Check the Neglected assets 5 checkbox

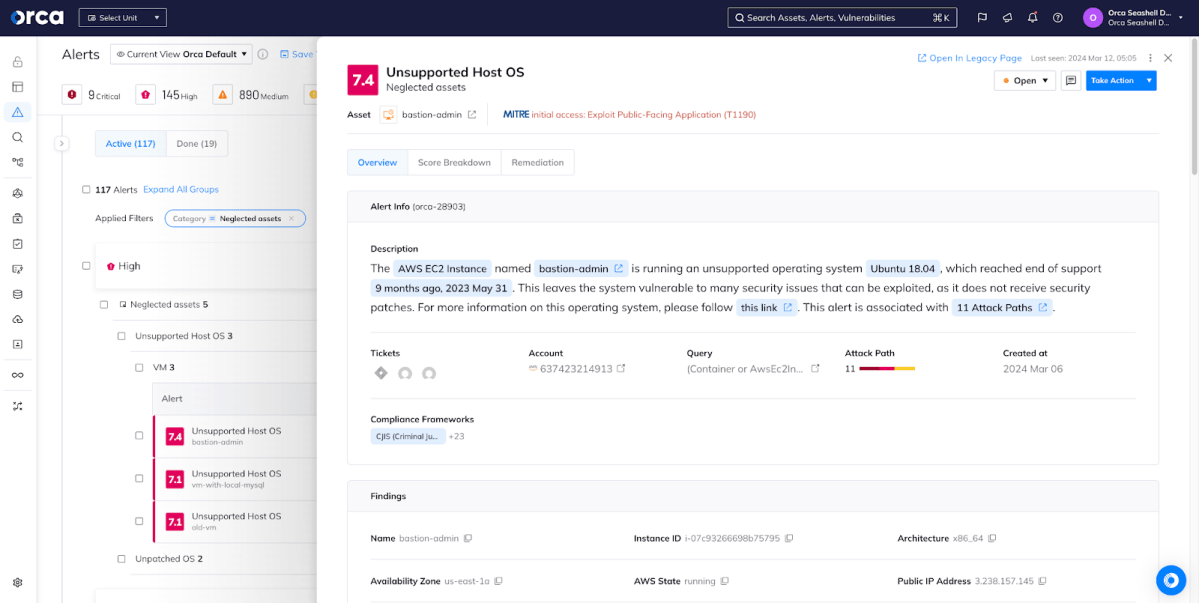click(104, 304)
